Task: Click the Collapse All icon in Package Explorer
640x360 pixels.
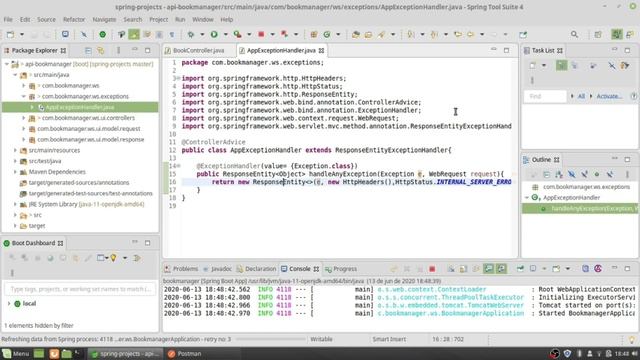Action: 88,51
